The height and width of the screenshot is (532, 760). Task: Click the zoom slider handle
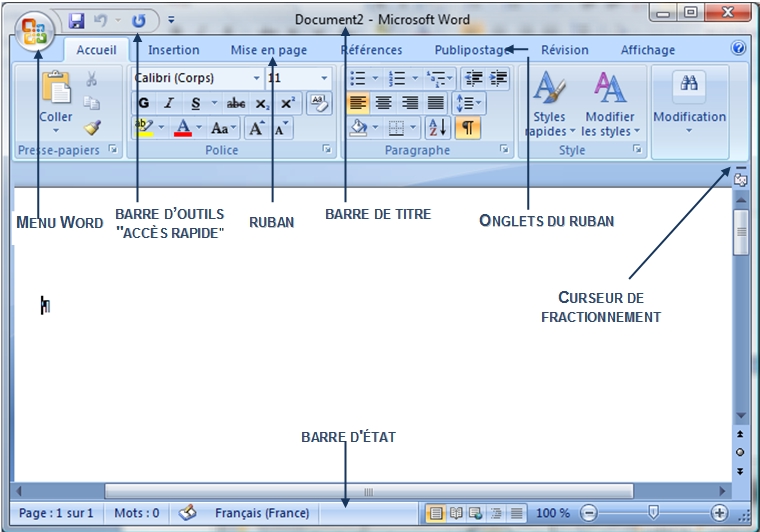(x=653, y=512)
